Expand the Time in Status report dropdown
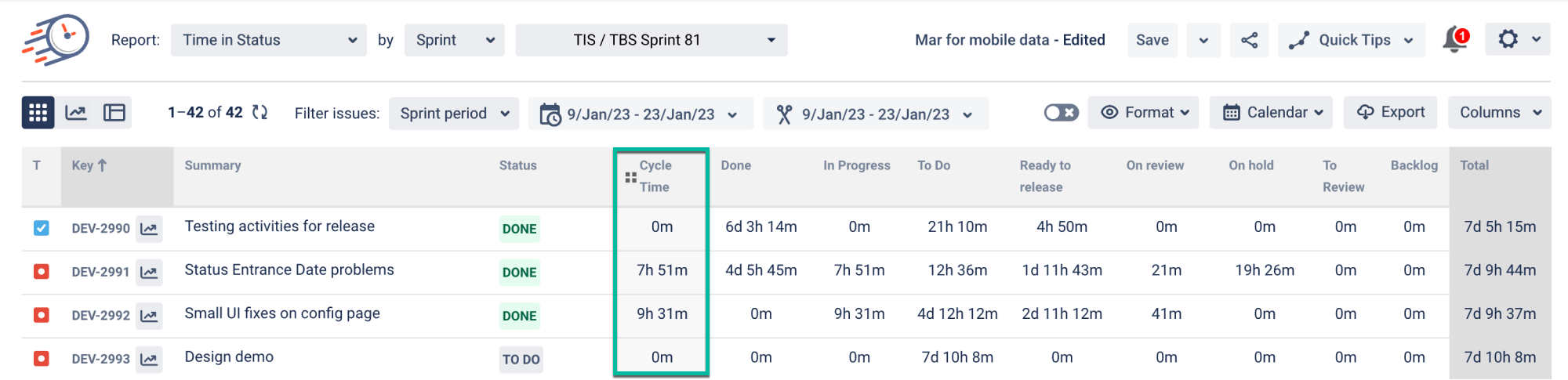The width and height of the screenshot is (1568, 380). tap(269, 40)
